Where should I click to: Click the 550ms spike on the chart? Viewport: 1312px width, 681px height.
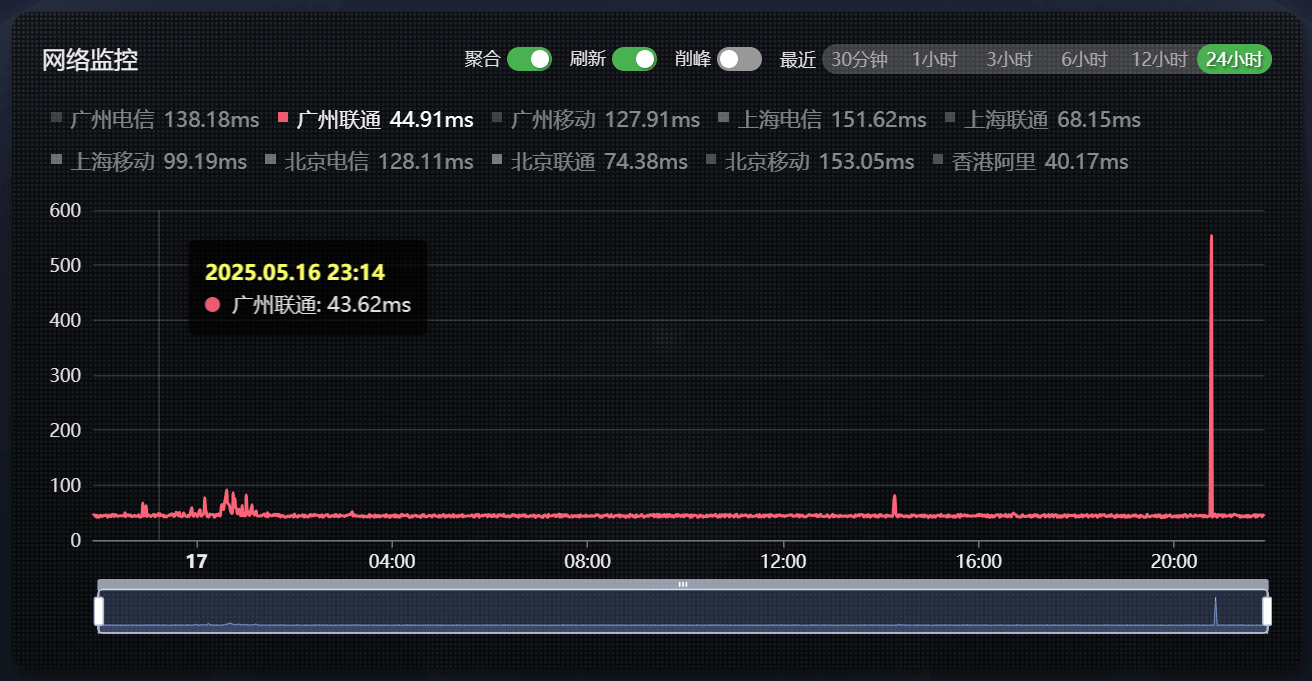(1211, 238)
